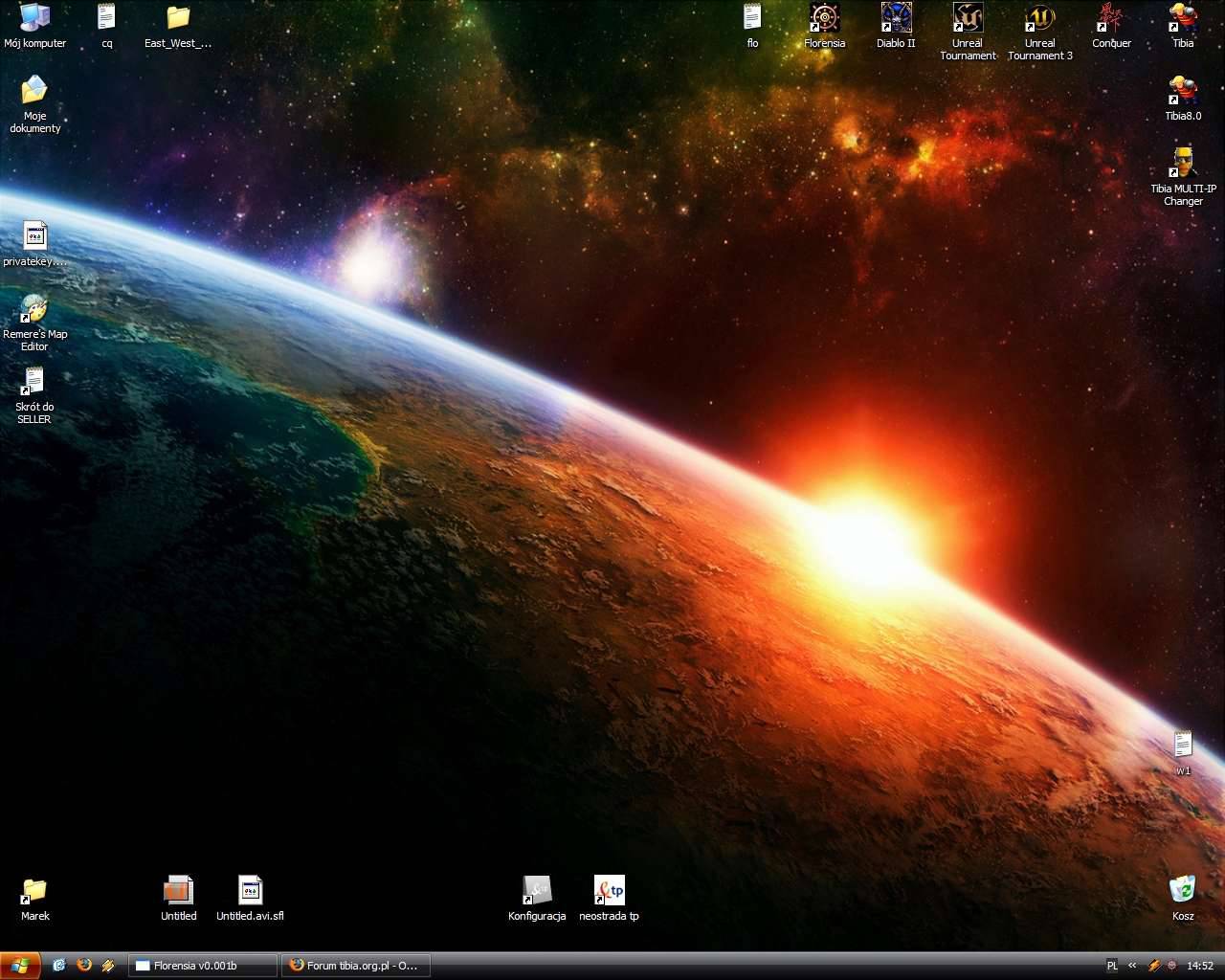This screenshot has width=1225, height=980.
Task: Select the Mój komputer desktop icon
Action: coord(34,26)
